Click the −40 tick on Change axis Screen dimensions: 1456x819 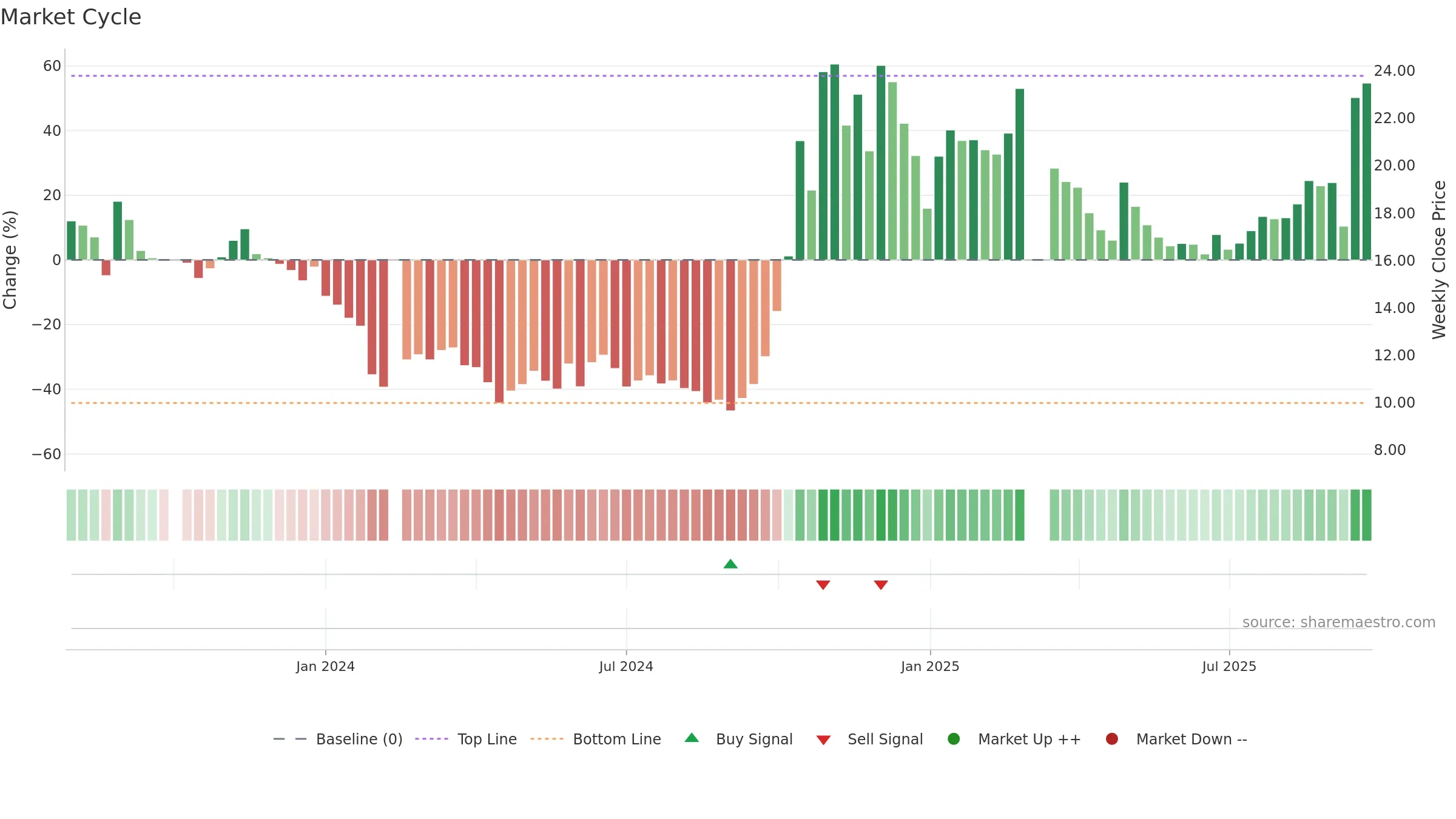(x=47, y=389)
